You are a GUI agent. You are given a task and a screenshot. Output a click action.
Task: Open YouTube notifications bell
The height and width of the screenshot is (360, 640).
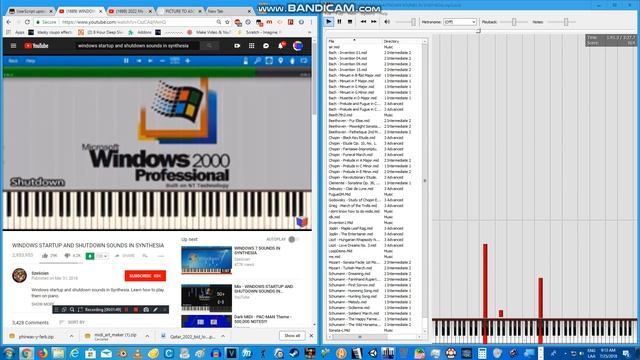click(x=281, y=46)
